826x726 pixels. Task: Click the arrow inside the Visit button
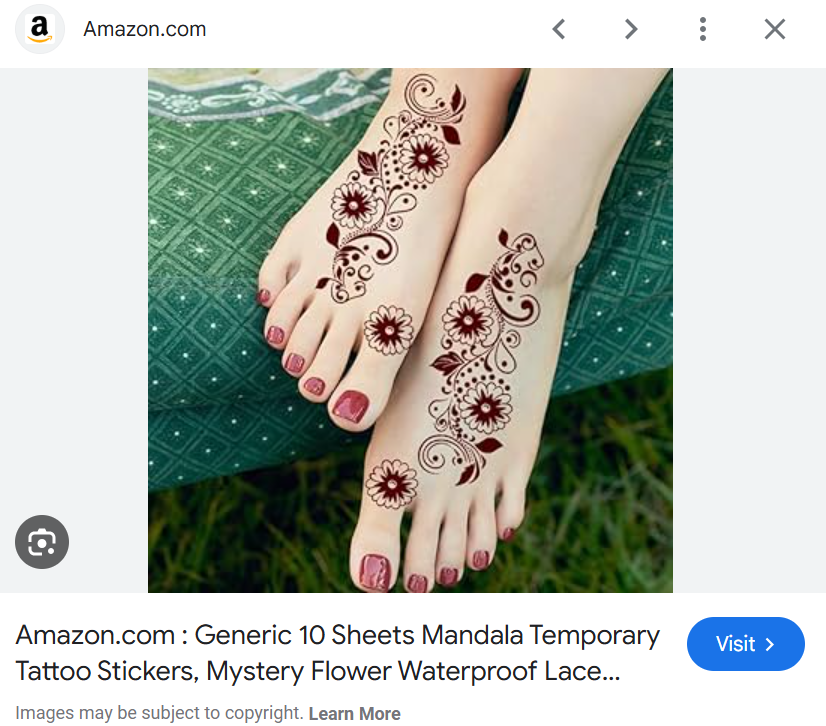point(770,644)
